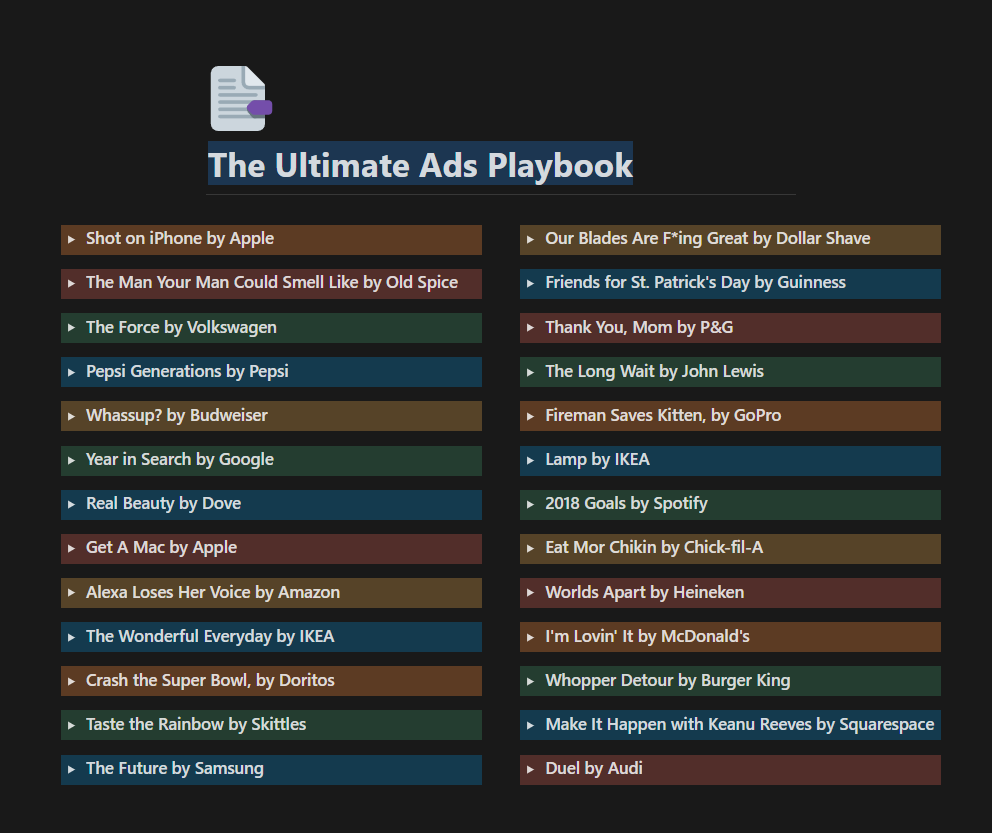Viewport: 992px width, 833px height.
Task: Click the text Worlds Apart by Heineken
Action: (645, 592)
